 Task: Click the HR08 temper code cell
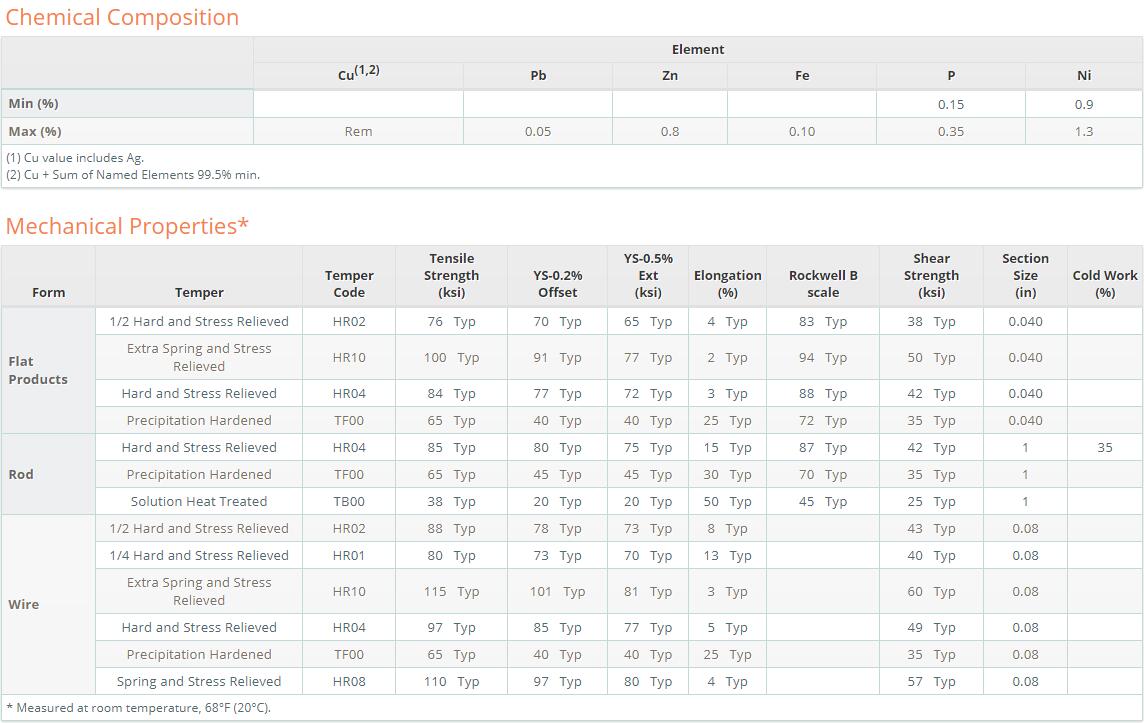point(349,681)
